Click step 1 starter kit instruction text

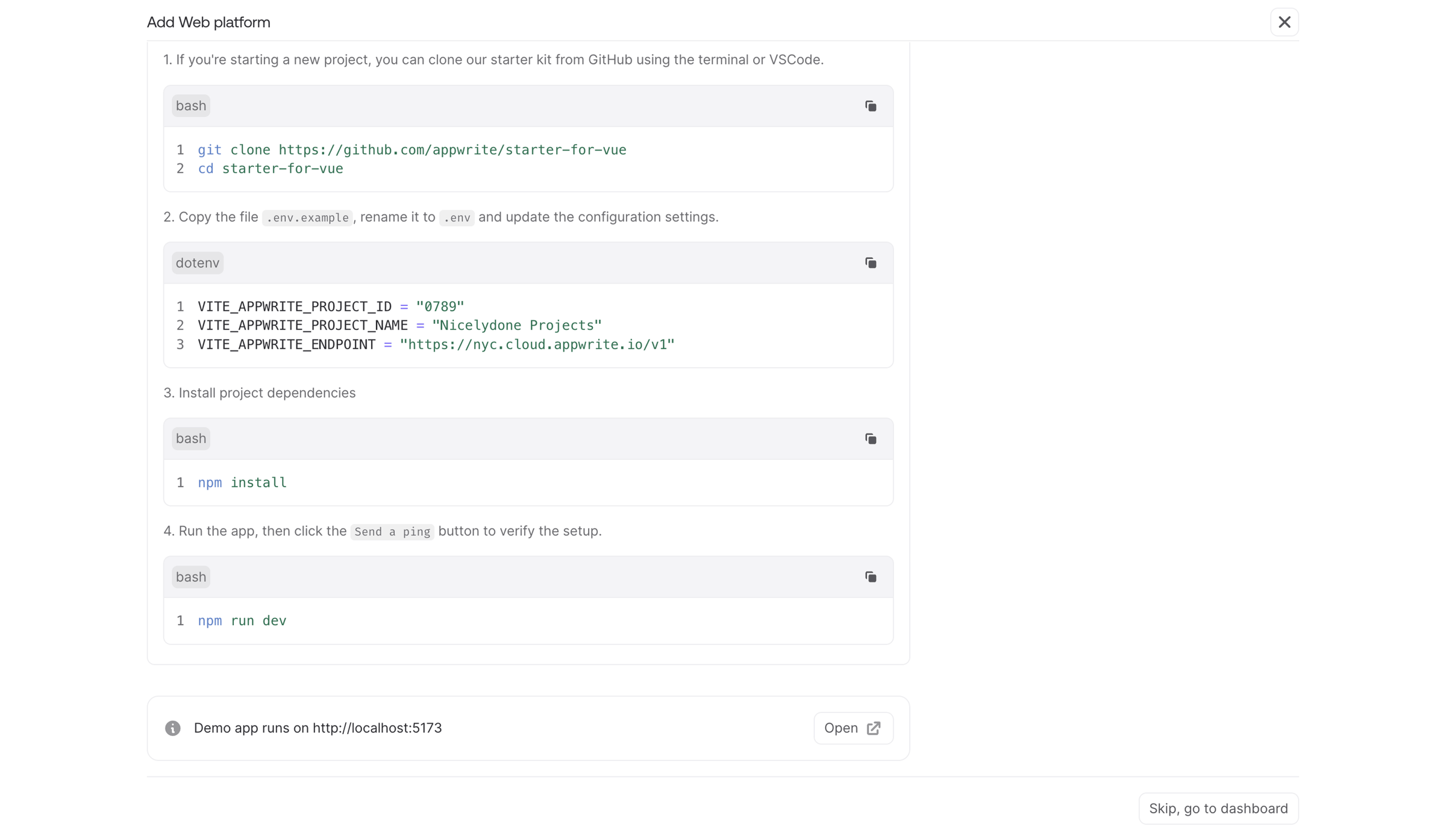coord(493,60)
